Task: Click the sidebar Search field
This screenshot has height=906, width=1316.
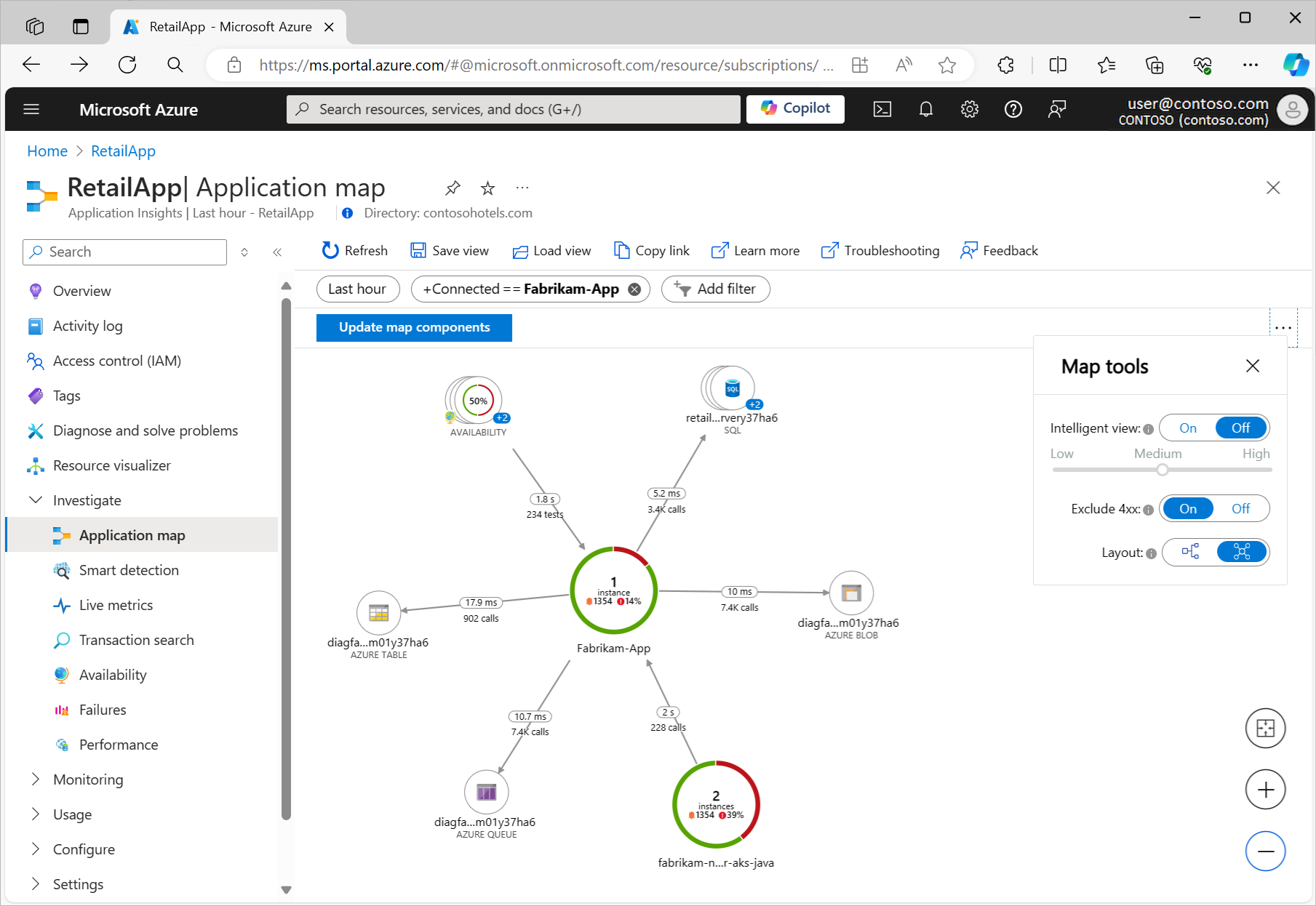Action: point(124,252)
